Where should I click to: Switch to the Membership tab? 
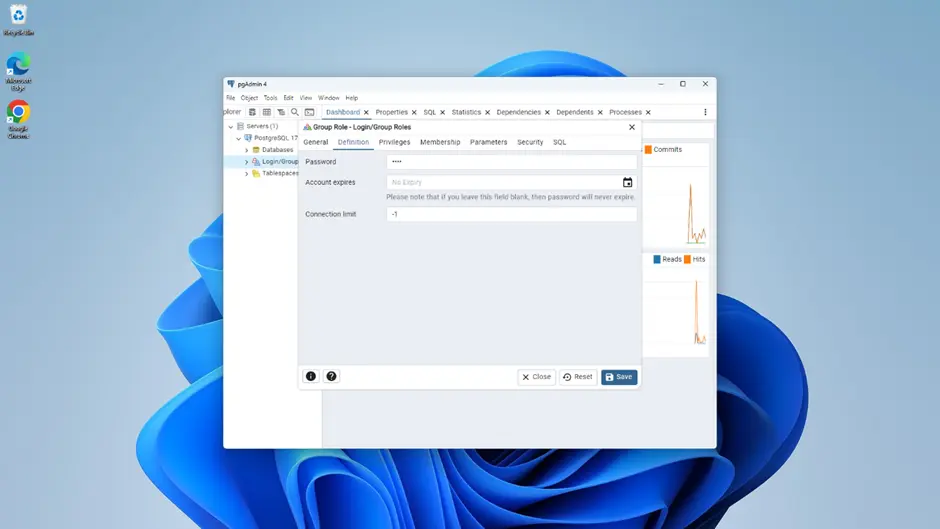click(x=440, y=142)
